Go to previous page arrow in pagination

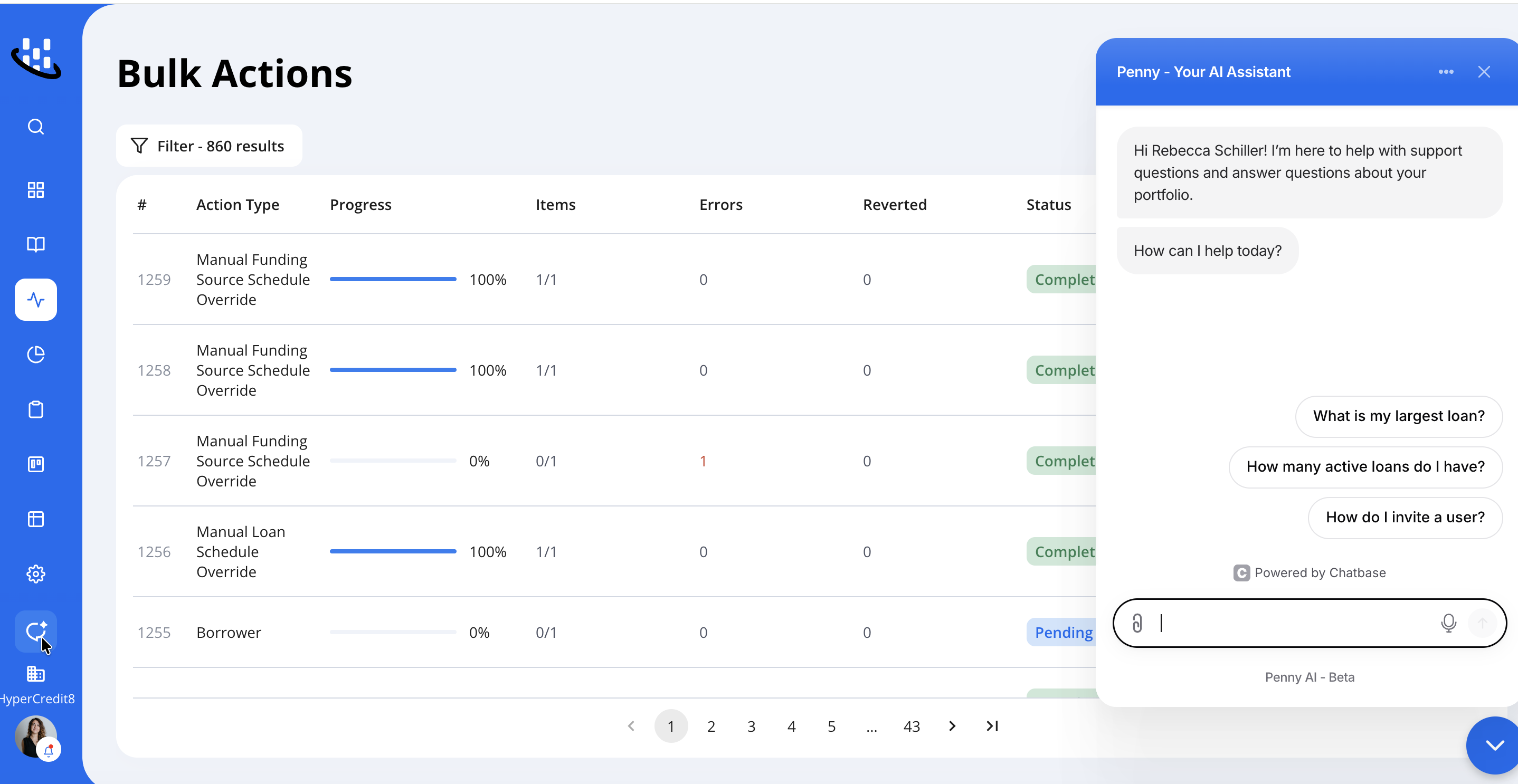click(x=631, y=725)
